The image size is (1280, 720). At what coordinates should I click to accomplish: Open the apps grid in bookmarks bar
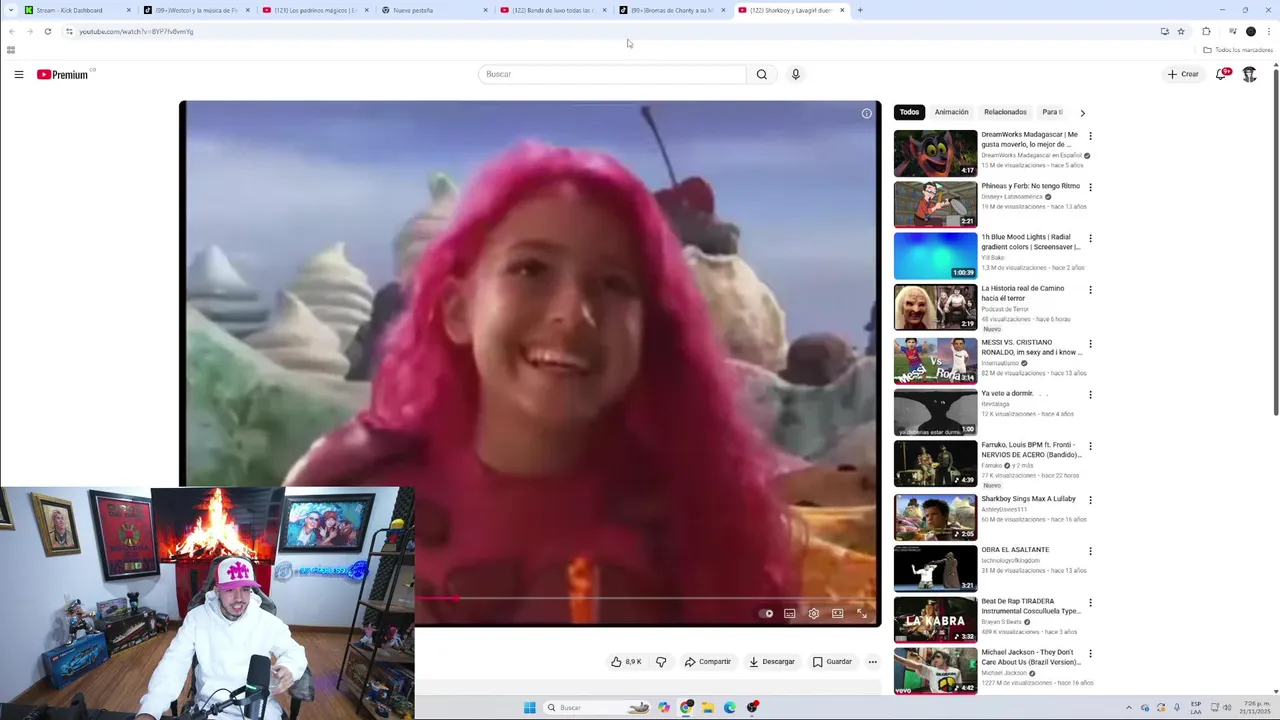pos(11,50)
